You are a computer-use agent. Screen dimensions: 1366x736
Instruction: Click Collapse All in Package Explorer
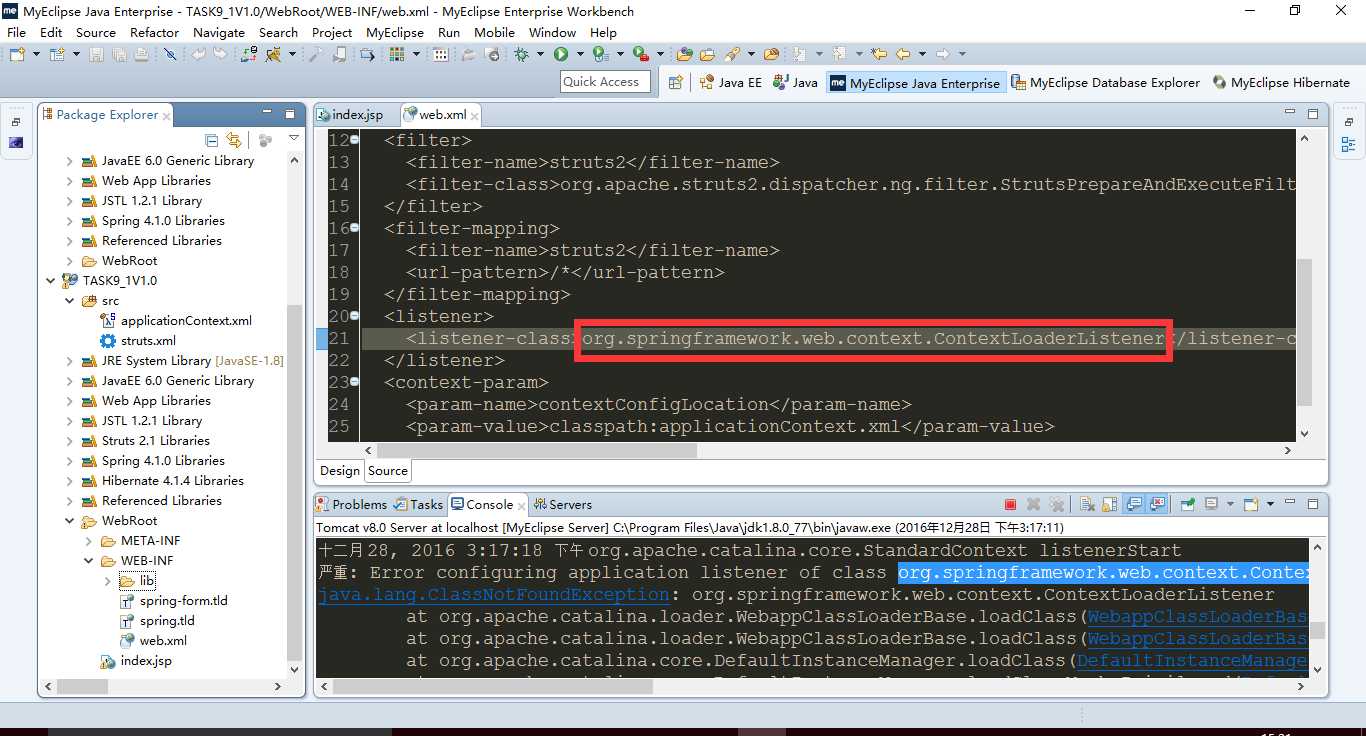point(211,140)
